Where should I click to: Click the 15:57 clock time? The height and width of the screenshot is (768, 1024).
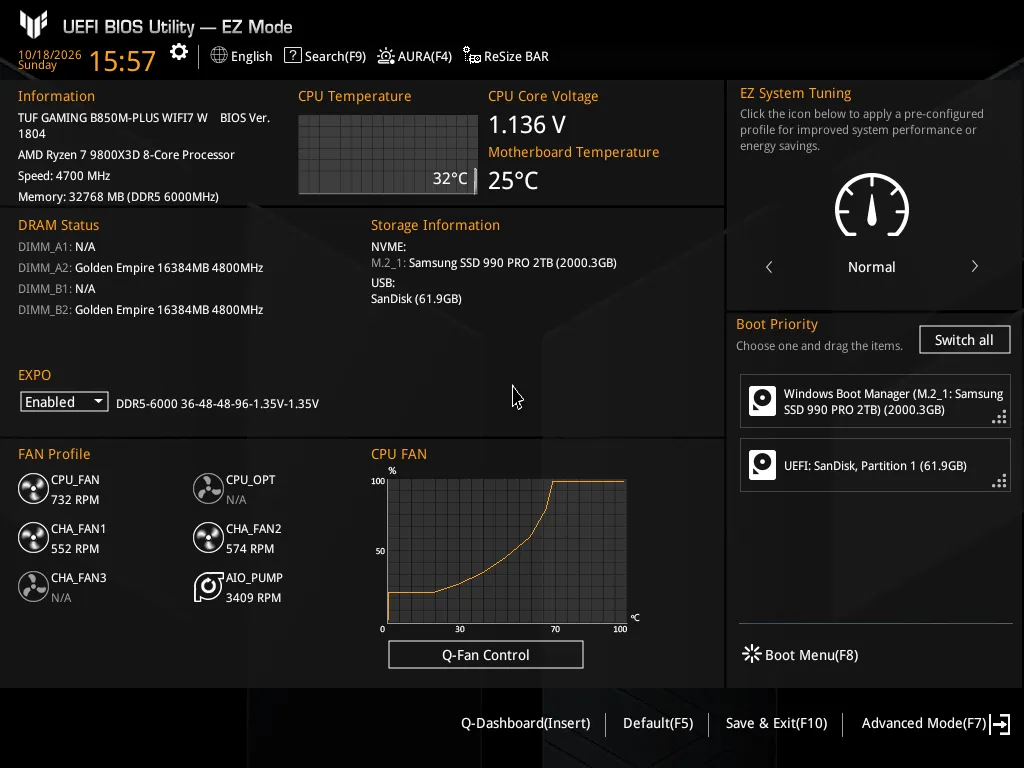[x=122, y=61]
